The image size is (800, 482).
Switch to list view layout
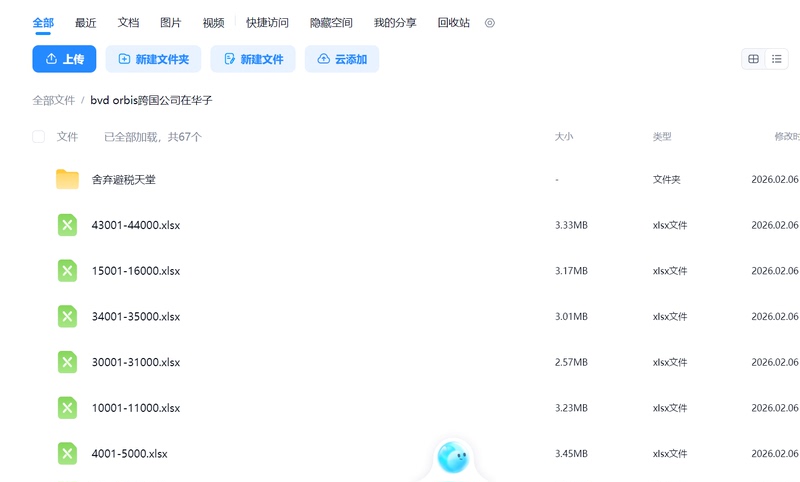pyautogui.click(x=777, y=59)
